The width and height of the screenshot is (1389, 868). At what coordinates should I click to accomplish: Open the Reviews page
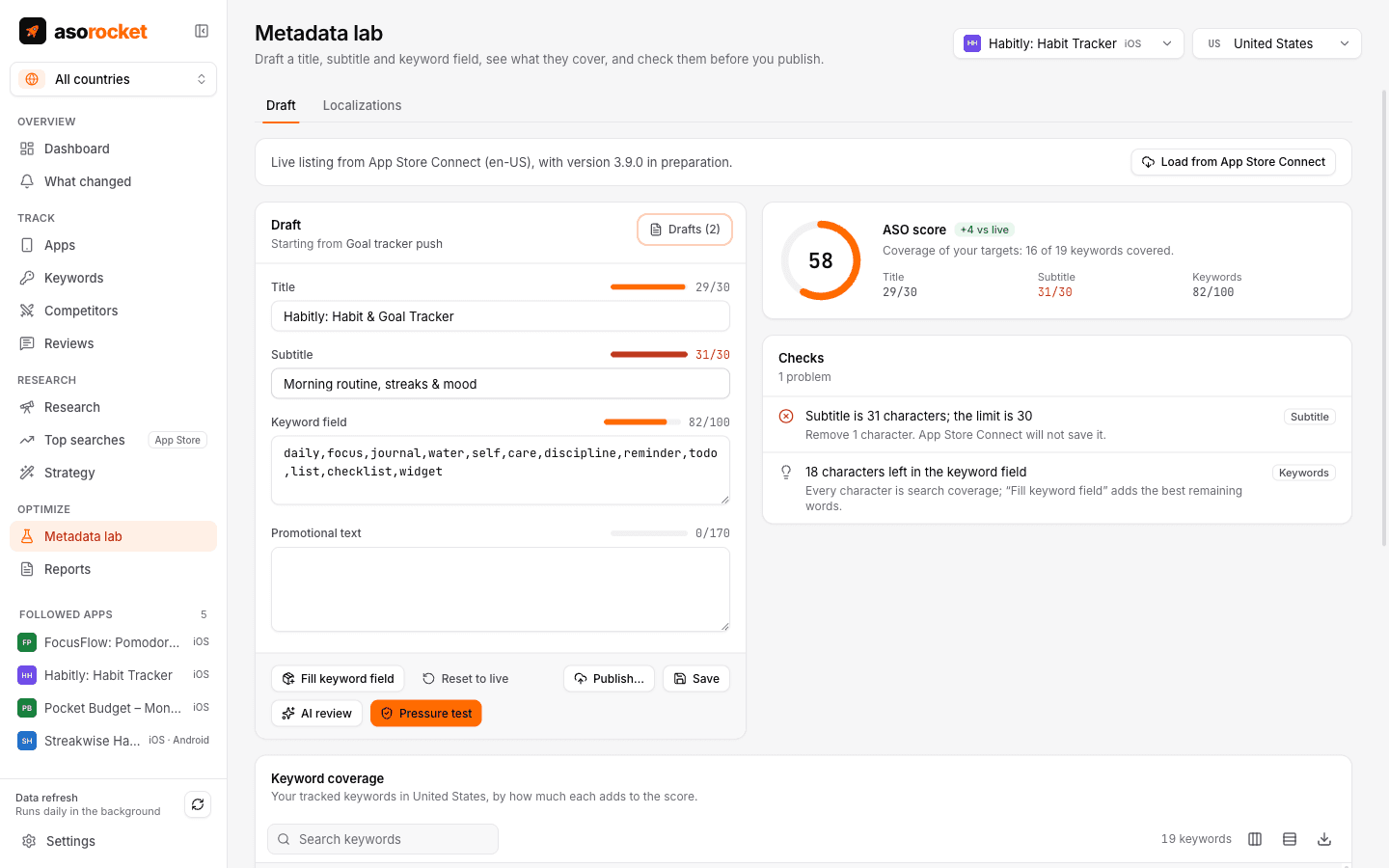(113, 343)
